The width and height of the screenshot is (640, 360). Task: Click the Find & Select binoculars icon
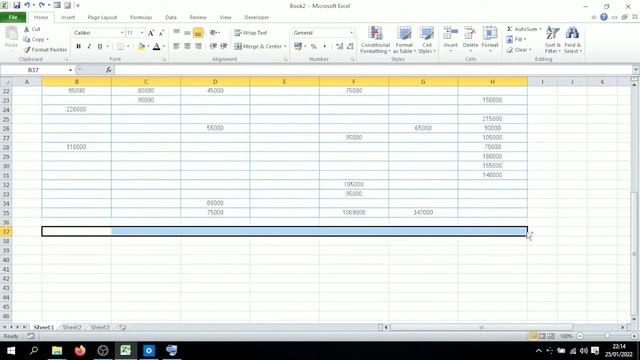click(572, 33)
